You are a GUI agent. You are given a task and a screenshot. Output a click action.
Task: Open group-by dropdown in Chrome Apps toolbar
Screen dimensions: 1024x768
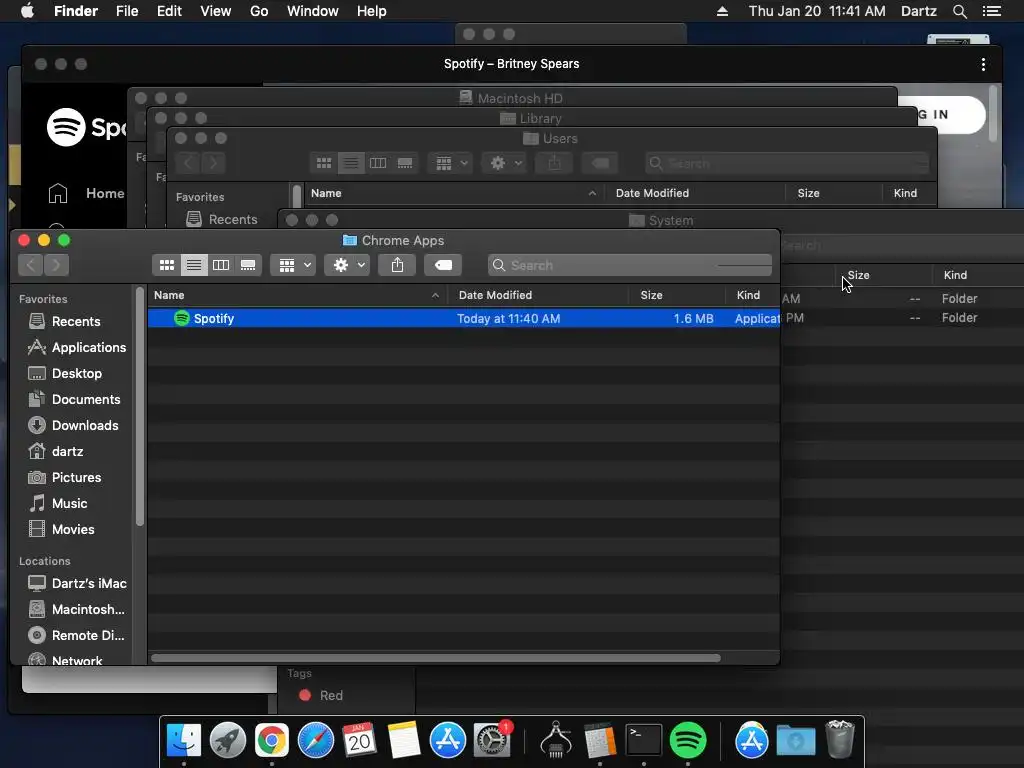click(x=294, y=265)
